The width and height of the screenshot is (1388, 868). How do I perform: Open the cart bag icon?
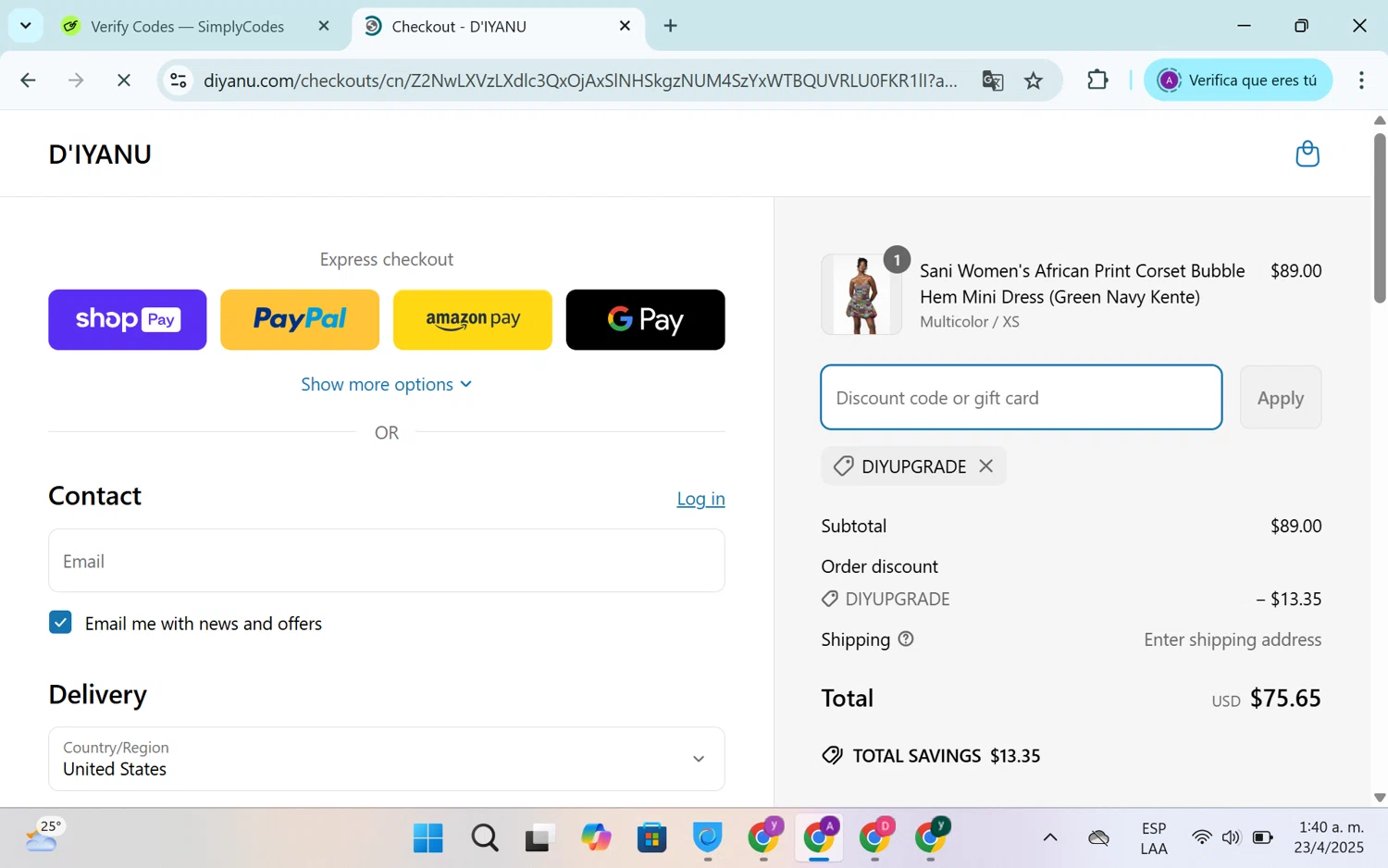(1307, 154)
